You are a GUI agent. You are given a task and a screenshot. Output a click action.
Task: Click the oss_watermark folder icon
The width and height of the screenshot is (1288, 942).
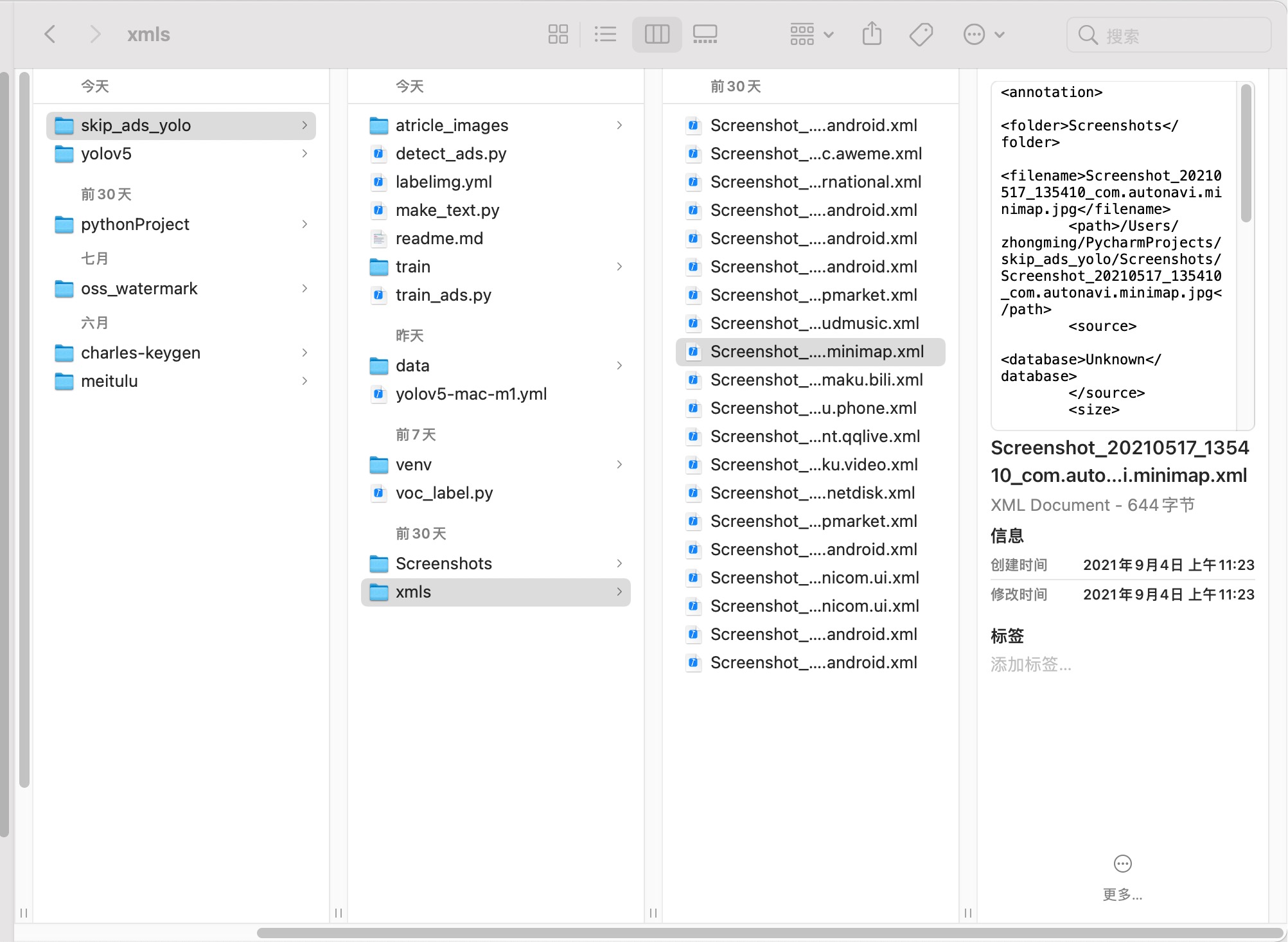click(64, 289)
